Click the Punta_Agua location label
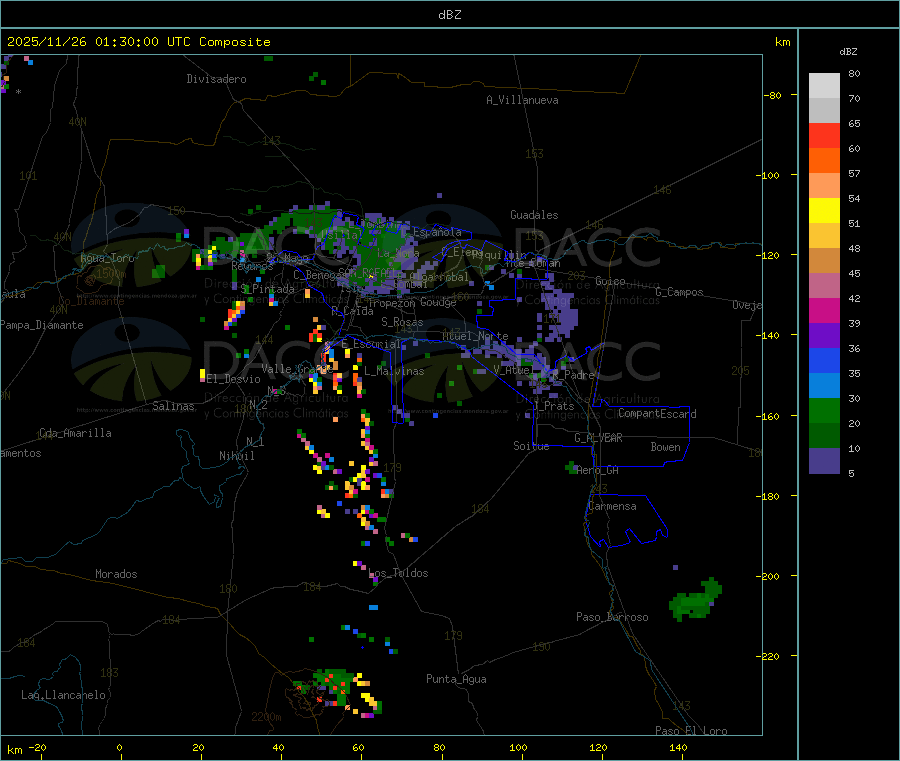 pos(456,679)
